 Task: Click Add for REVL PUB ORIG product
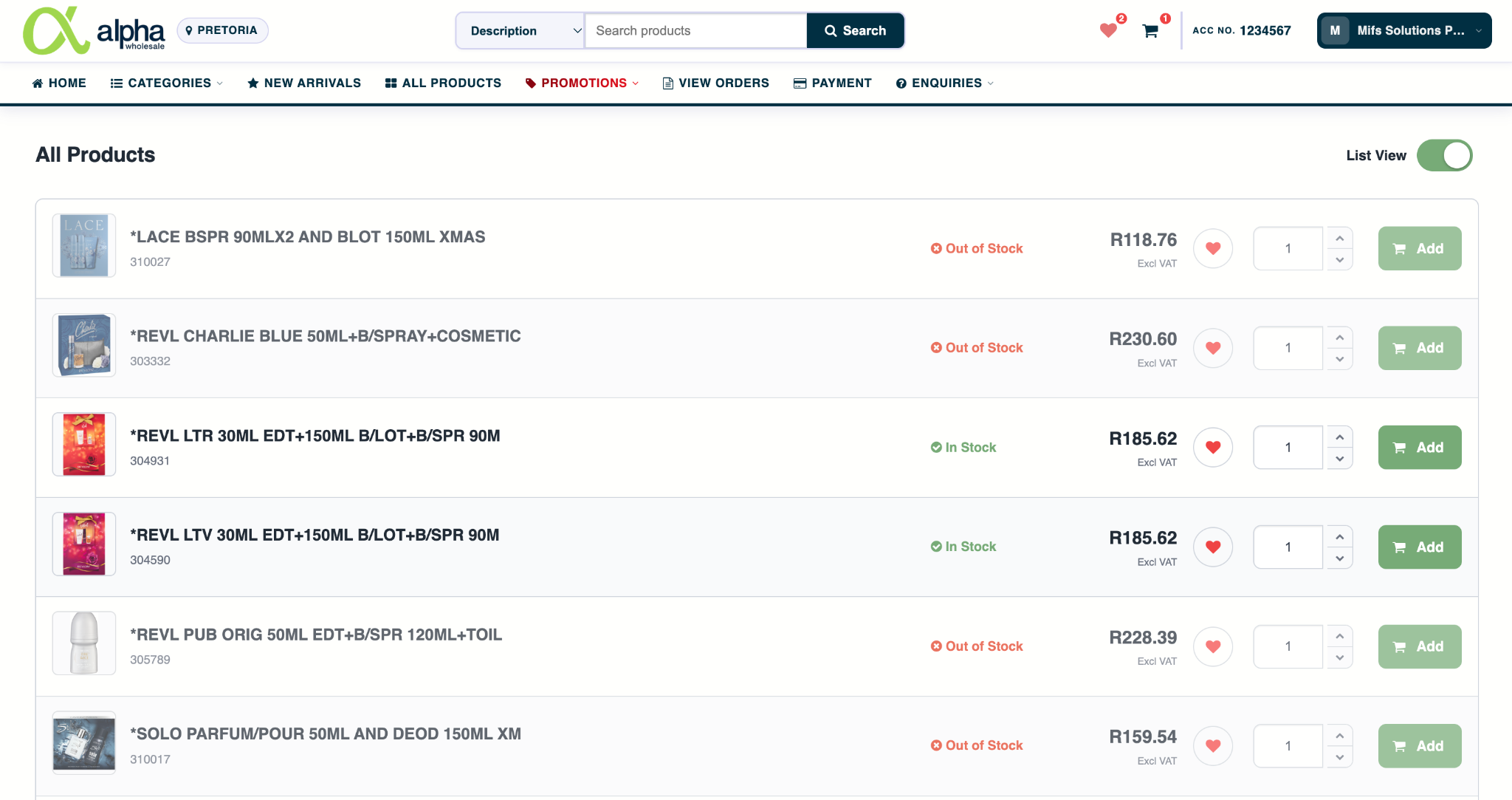pos(1419,646)
